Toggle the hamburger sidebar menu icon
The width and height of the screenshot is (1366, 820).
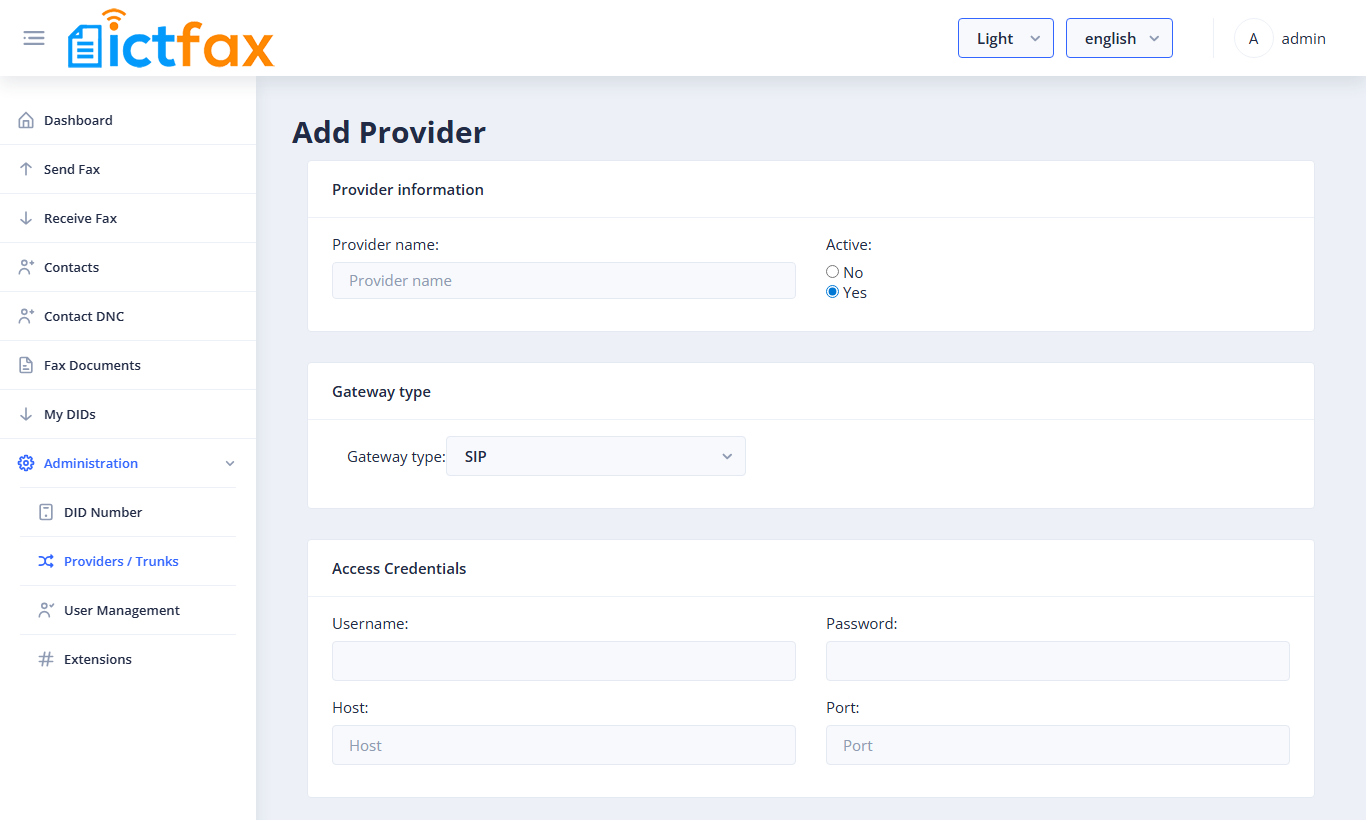(x=34, y=38)
